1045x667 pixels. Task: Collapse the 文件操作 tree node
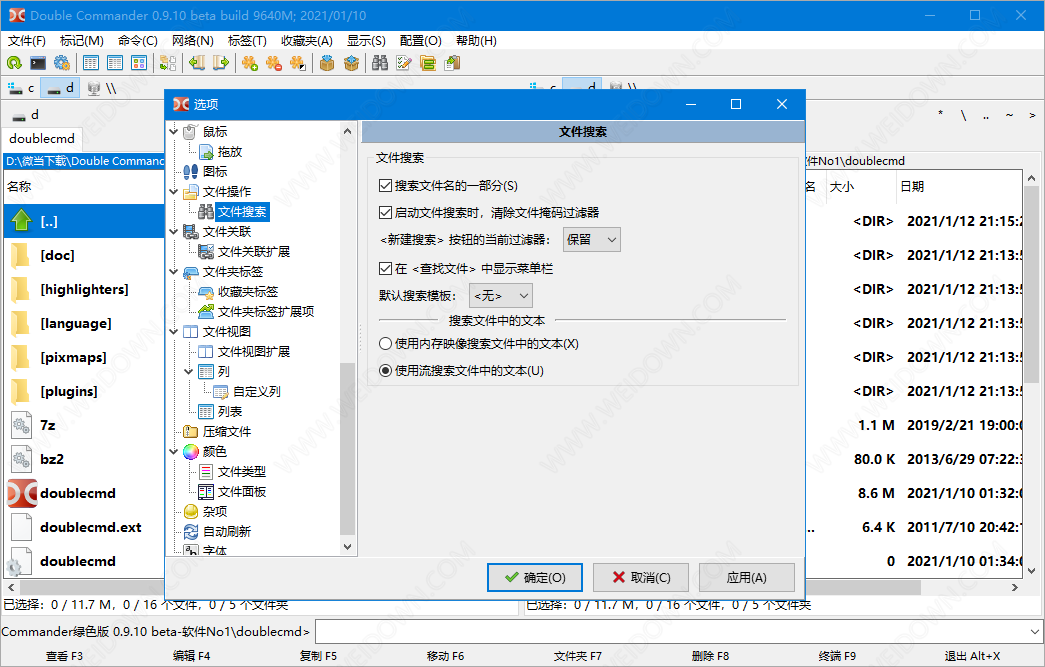point(174,191)
